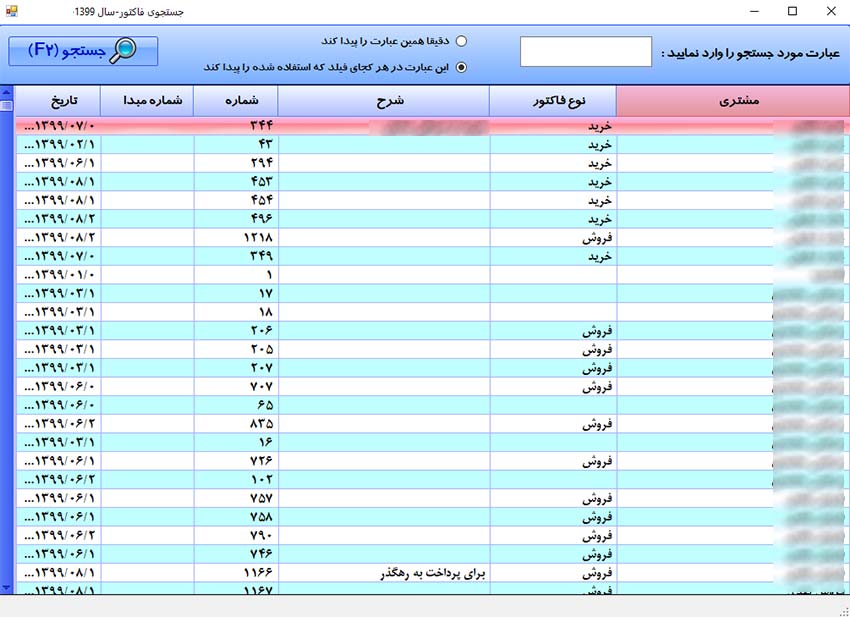This screenshot has height=617, width=850.
Task: Click scroll-down arrow of the left scrollbar
Action: pos(7,588)
